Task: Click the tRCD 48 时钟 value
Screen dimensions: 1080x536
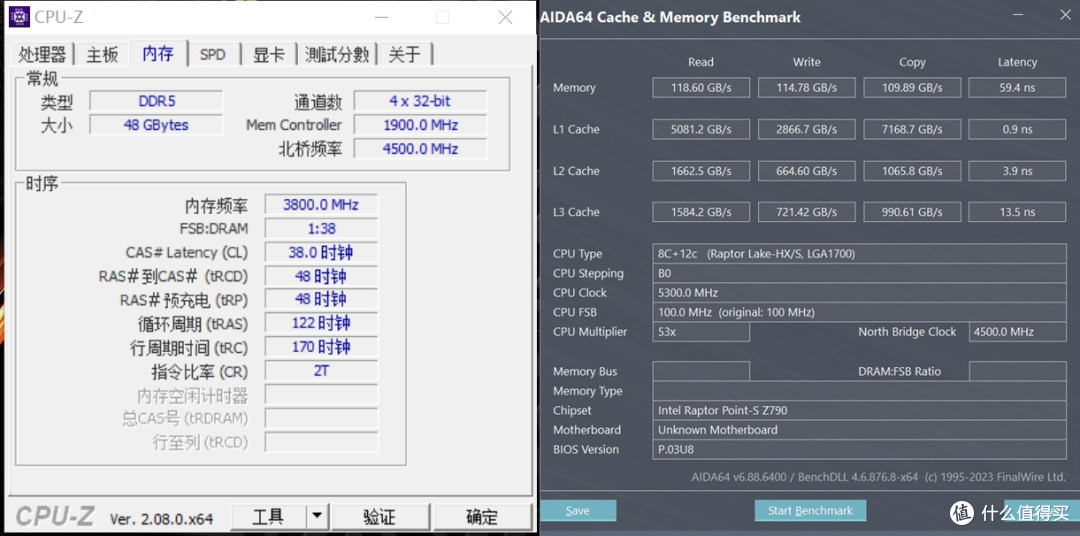Action: 321,276
